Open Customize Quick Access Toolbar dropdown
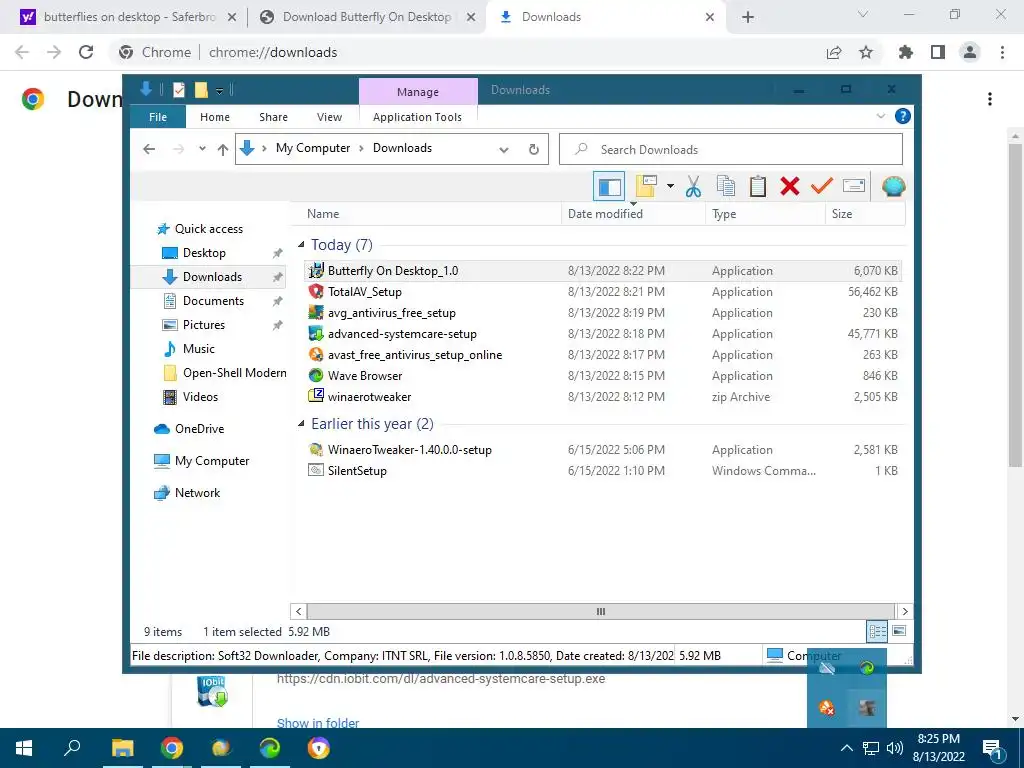This screenshot has height=768, width=1024. [219, 91]
